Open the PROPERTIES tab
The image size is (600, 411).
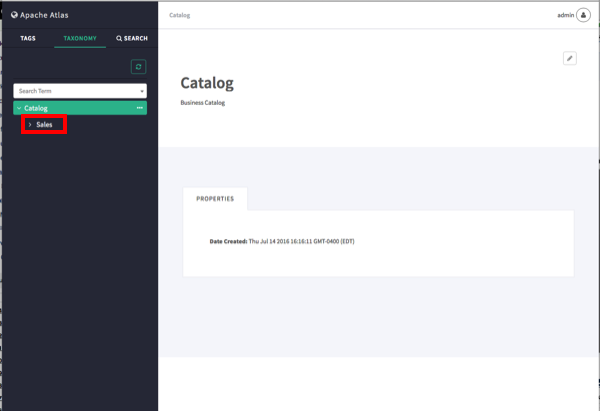(x=215, y=199)
